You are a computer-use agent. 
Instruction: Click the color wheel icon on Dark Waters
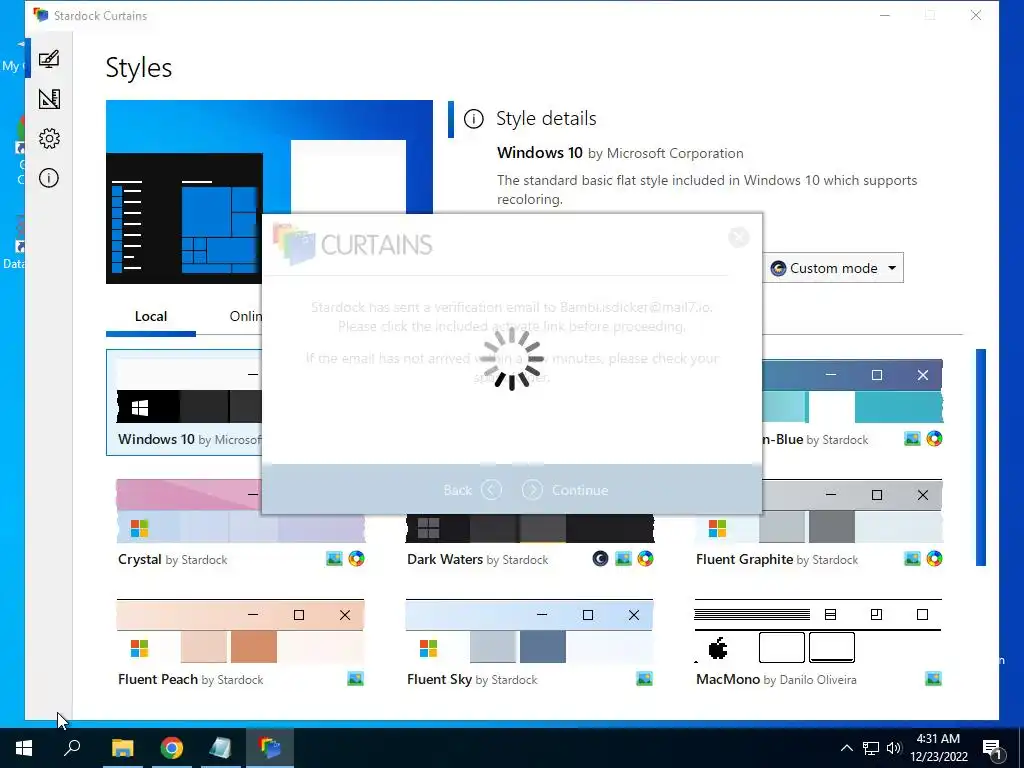click(645, 559)
